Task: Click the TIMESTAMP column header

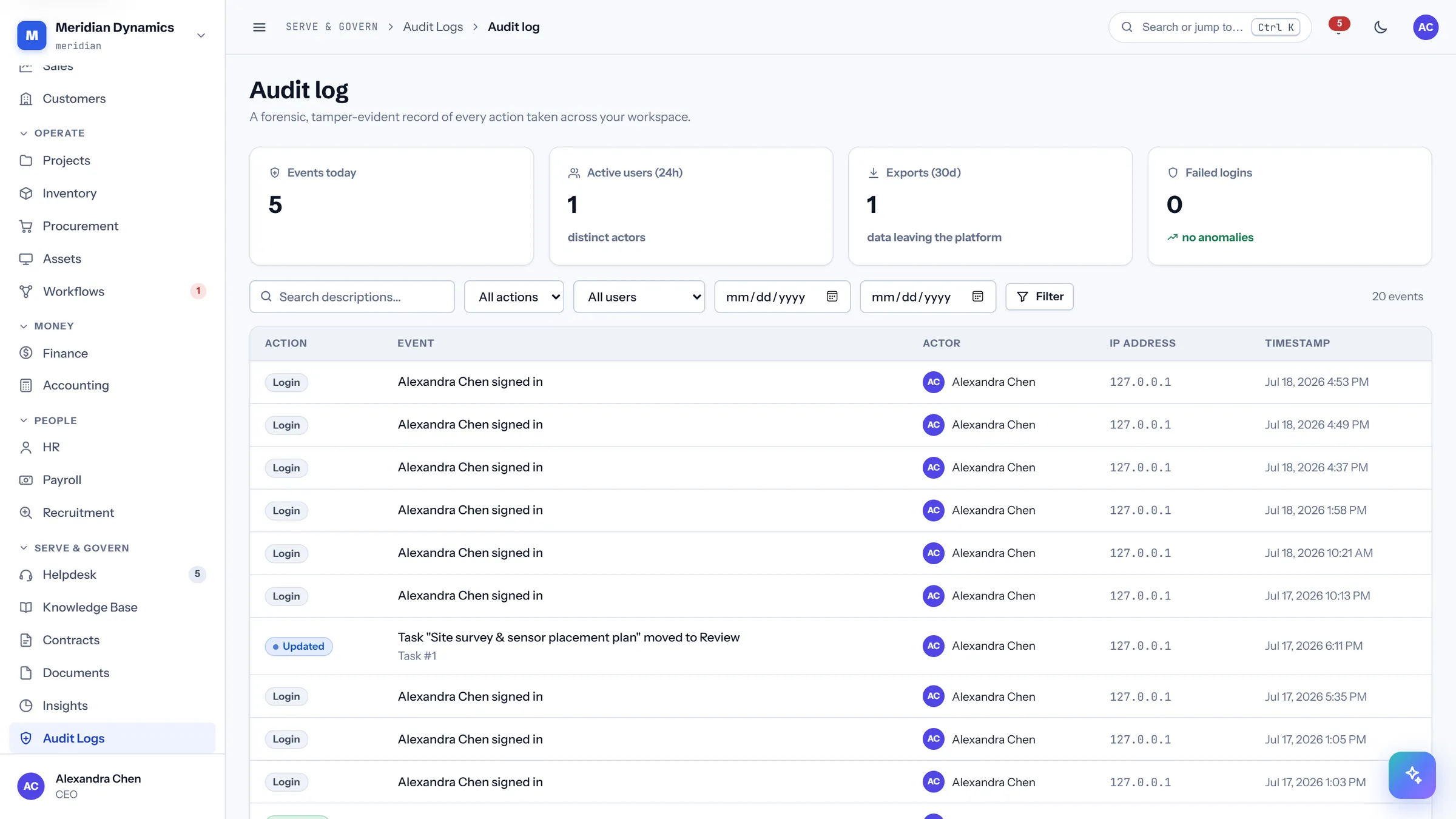Action: pyautogui.click(x=1297, y=343)
